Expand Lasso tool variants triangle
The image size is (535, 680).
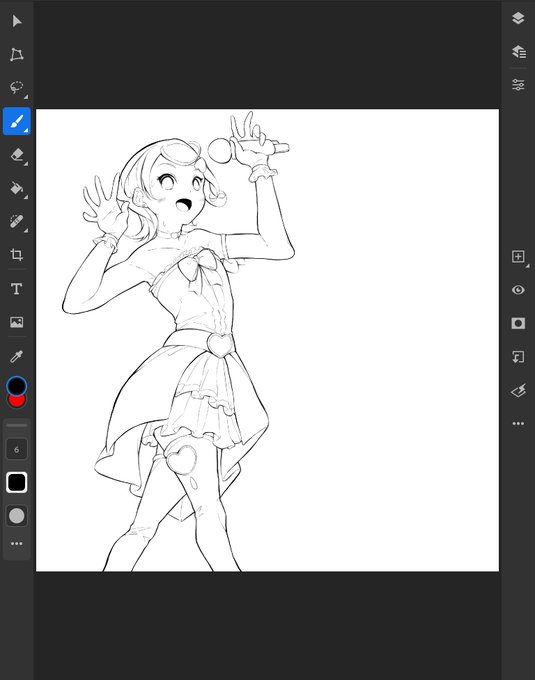point(26,97)
